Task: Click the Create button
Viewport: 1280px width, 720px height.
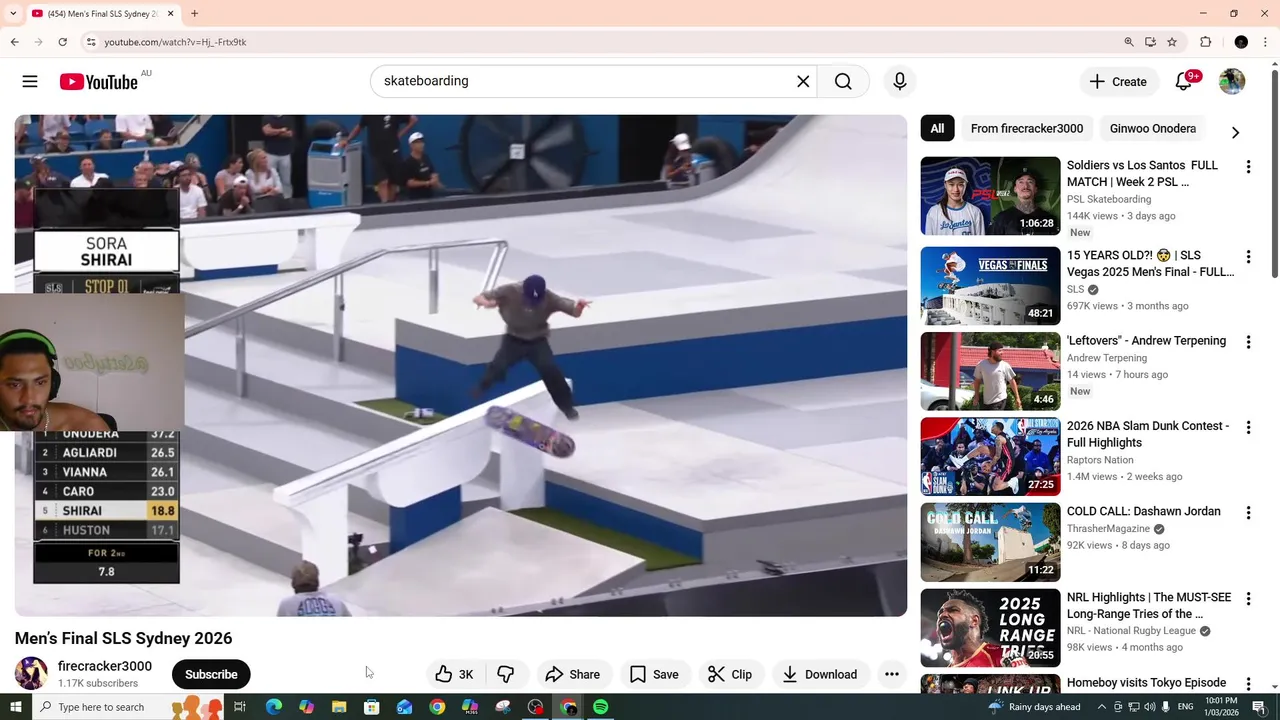Action: (1118, 81)
